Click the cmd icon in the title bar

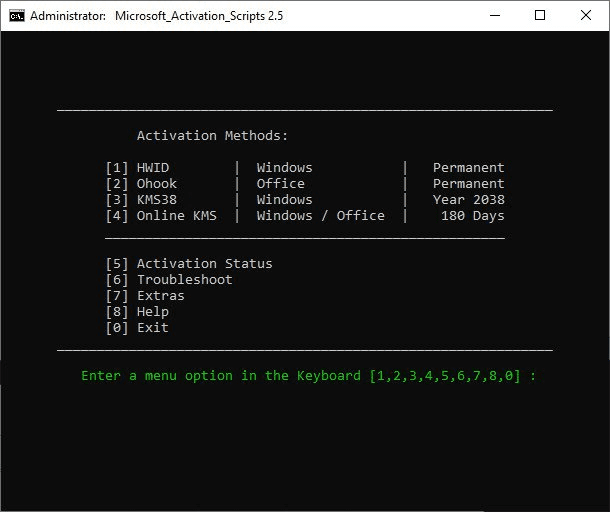coord(17,16)
